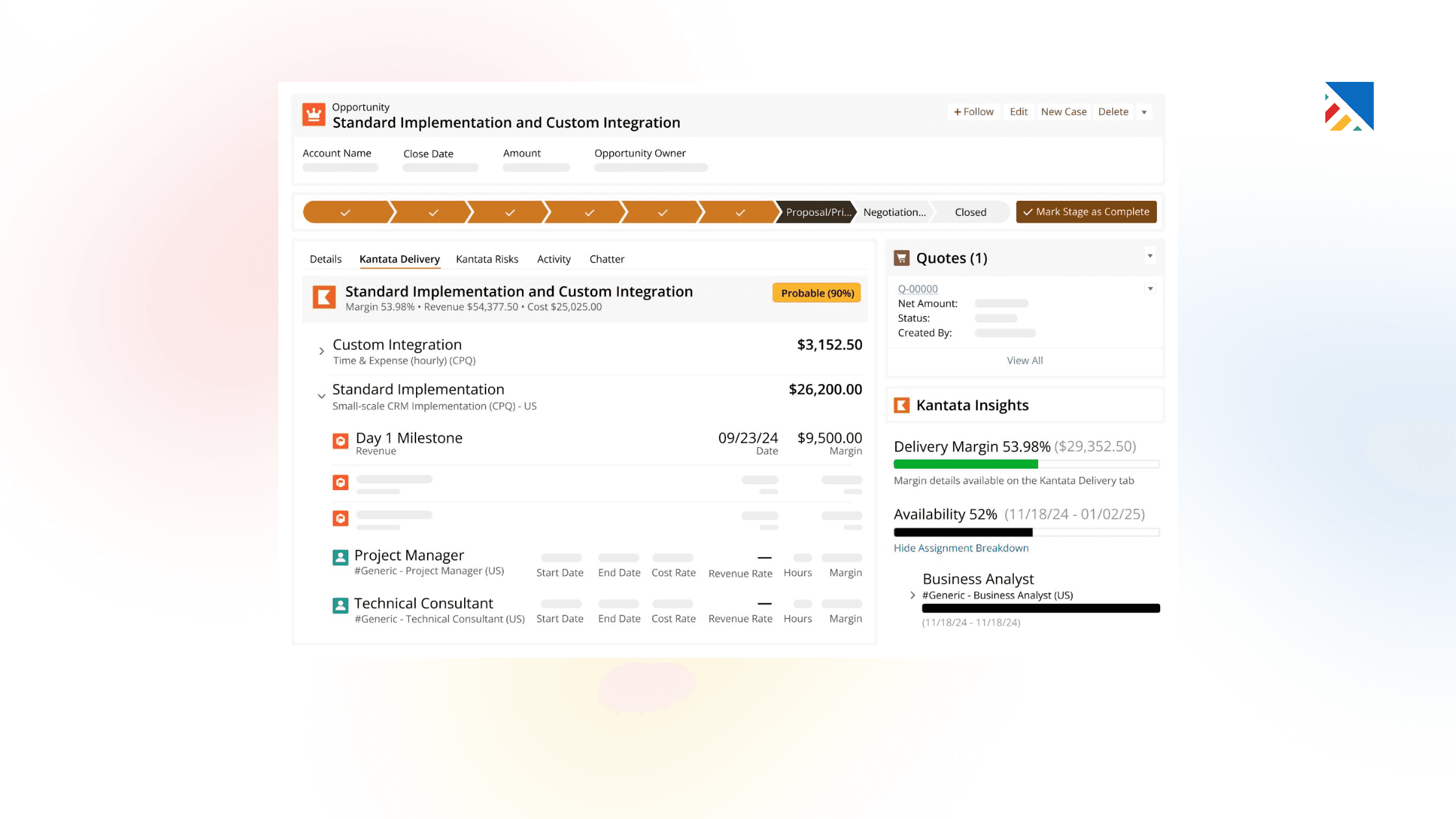This screenshot has height=819, width=1456.
Task: Select the Closed stage in the sales path
Action: pyautogui.click(x=970, y=212)
